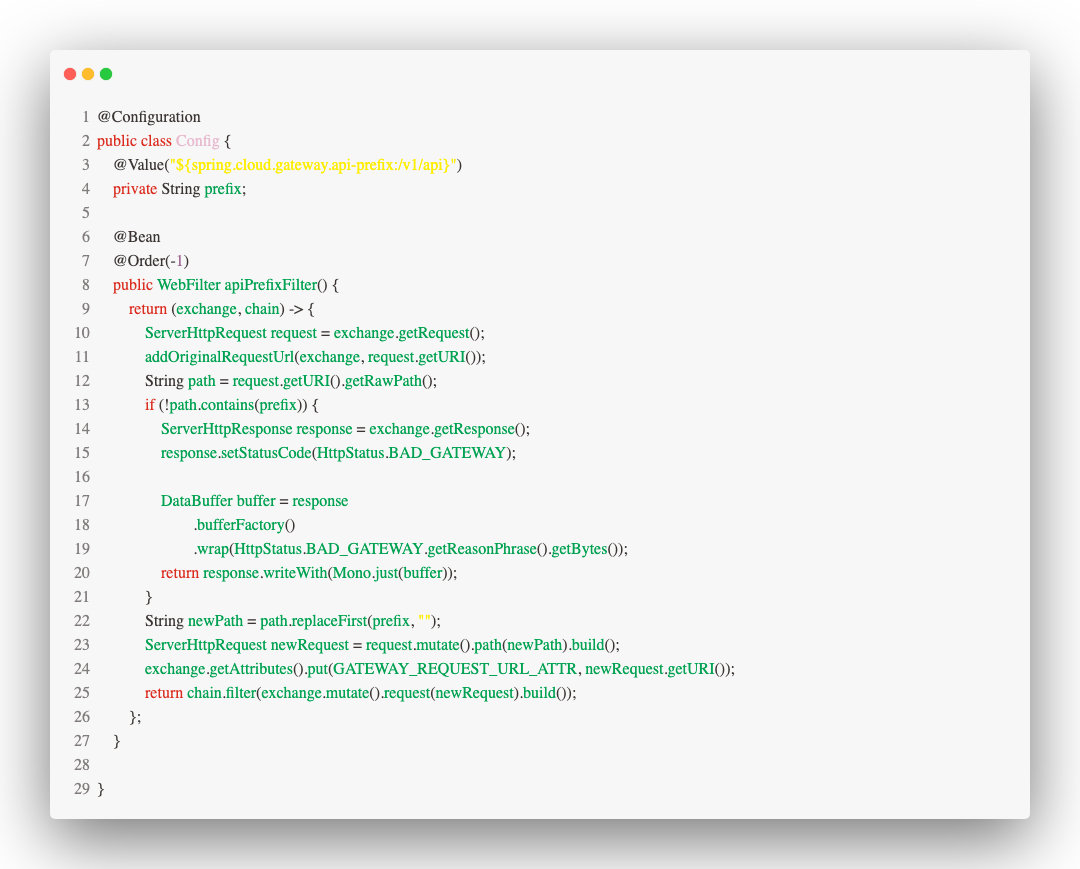Click GATEWAY_REQUEST_URL_ATTR on line 24
This screenshot has width=1080, height=869.
point(455,669)
